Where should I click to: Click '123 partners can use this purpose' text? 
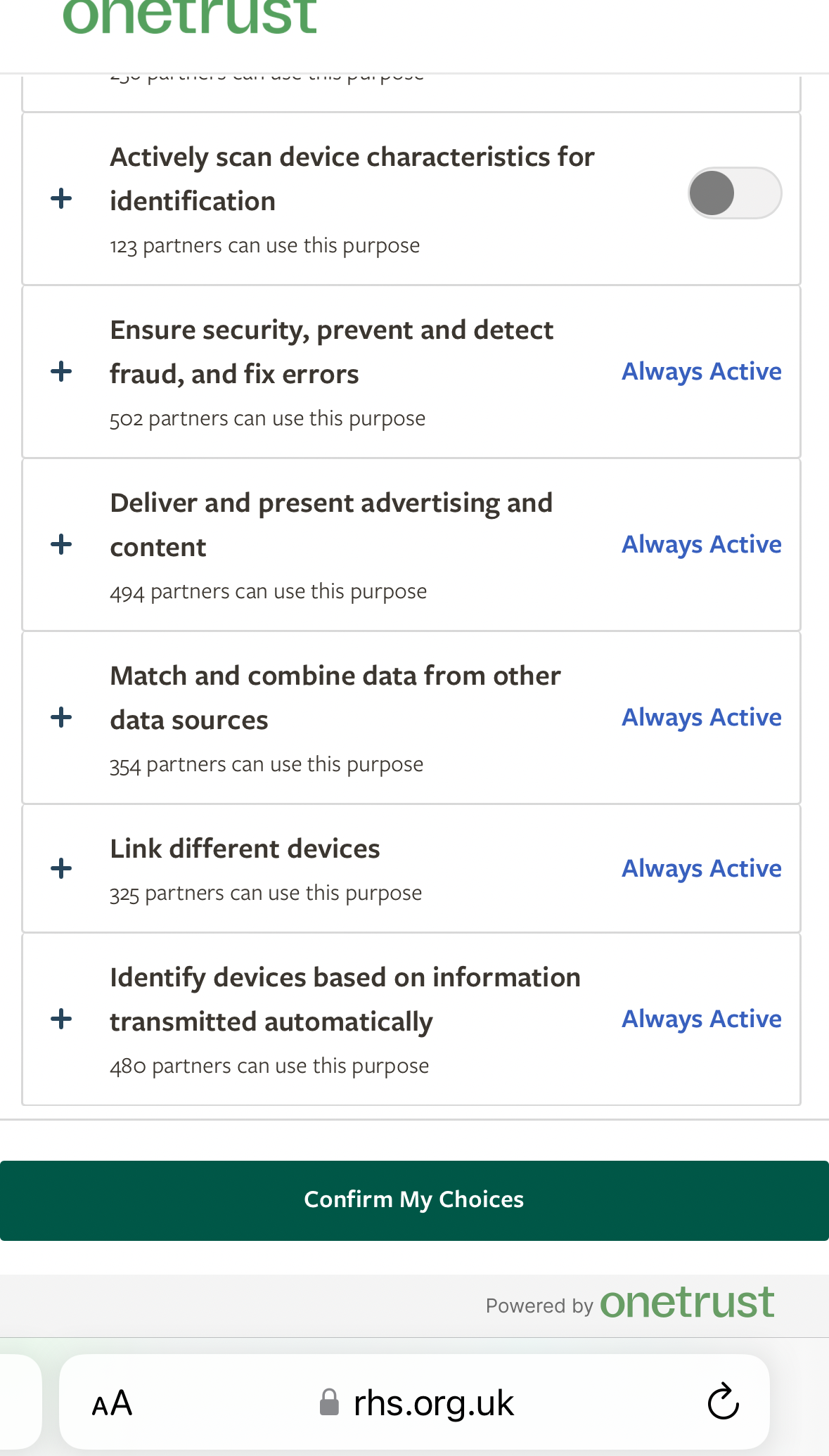coord(264,246)
